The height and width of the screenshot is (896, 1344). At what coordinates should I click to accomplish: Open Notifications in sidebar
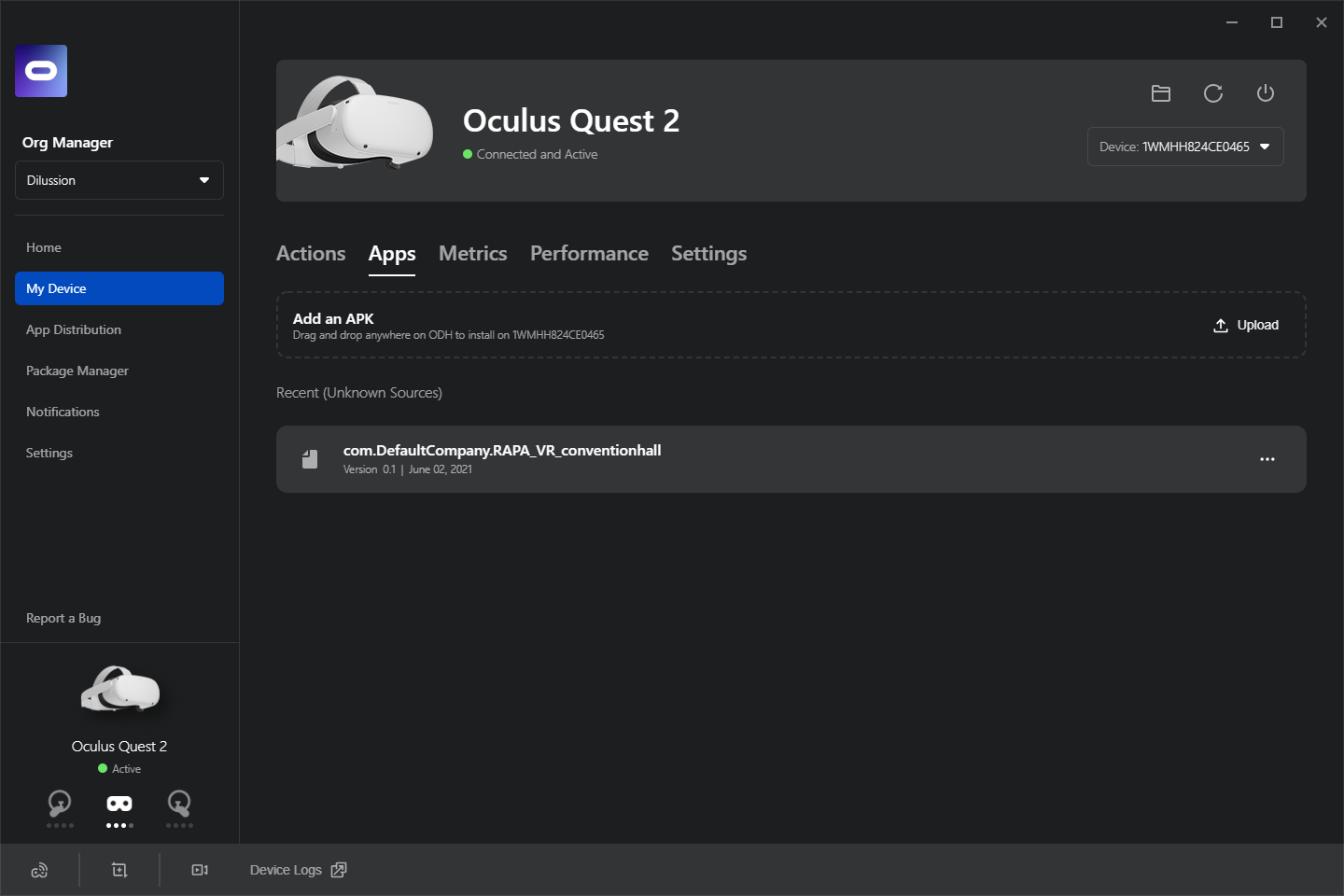[x=119, y=412]
